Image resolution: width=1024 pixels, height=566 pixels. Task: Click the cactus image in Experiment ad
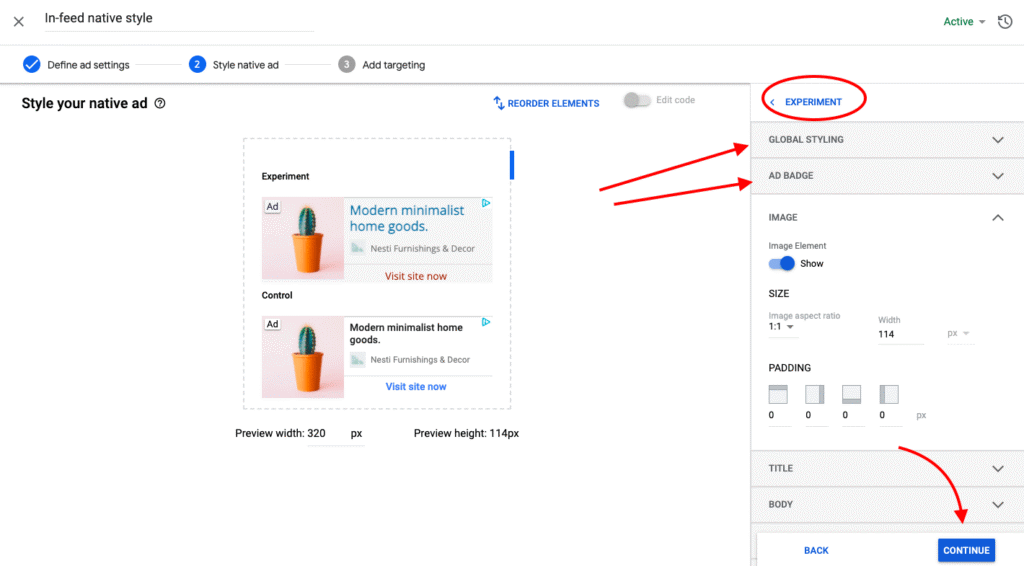click(x=303, y=239)
